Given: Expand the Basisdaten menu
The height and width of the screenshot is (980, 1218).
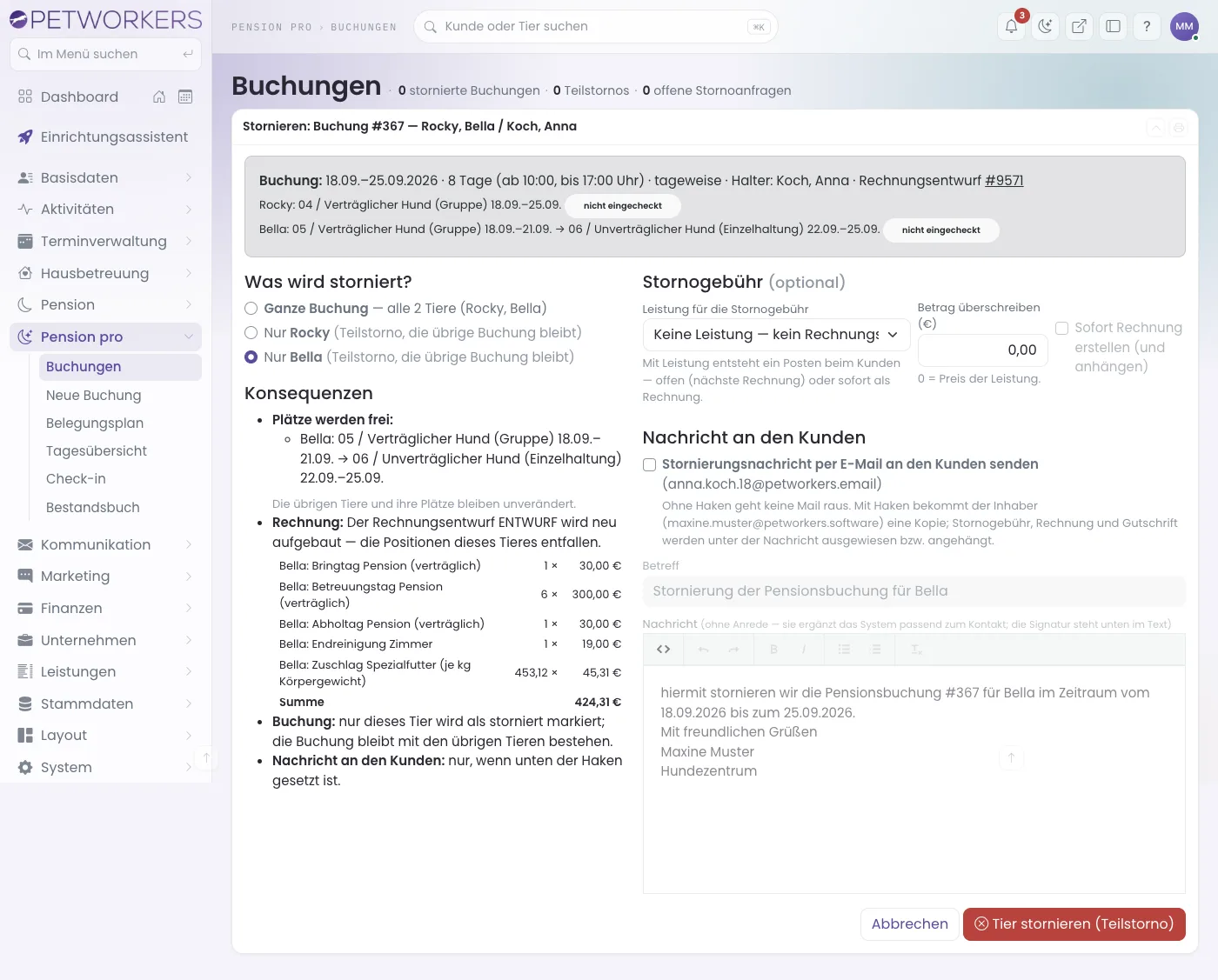Looking at the screenshot, I should tap(105, 177).
